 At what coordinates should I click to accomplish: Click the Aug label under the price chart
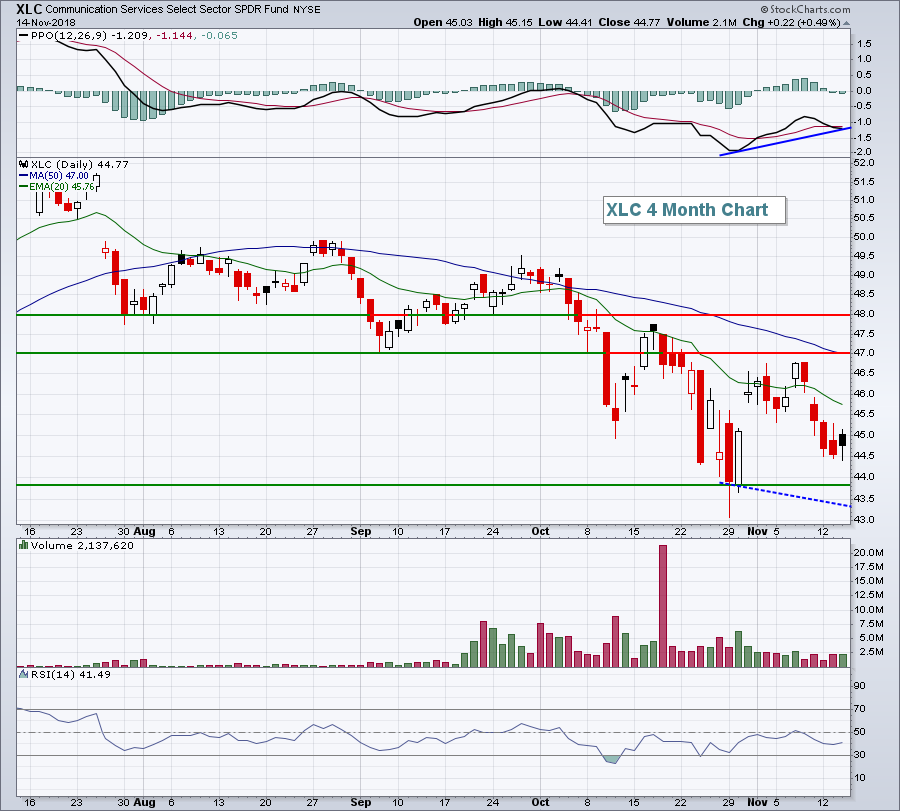click(144, 531)
